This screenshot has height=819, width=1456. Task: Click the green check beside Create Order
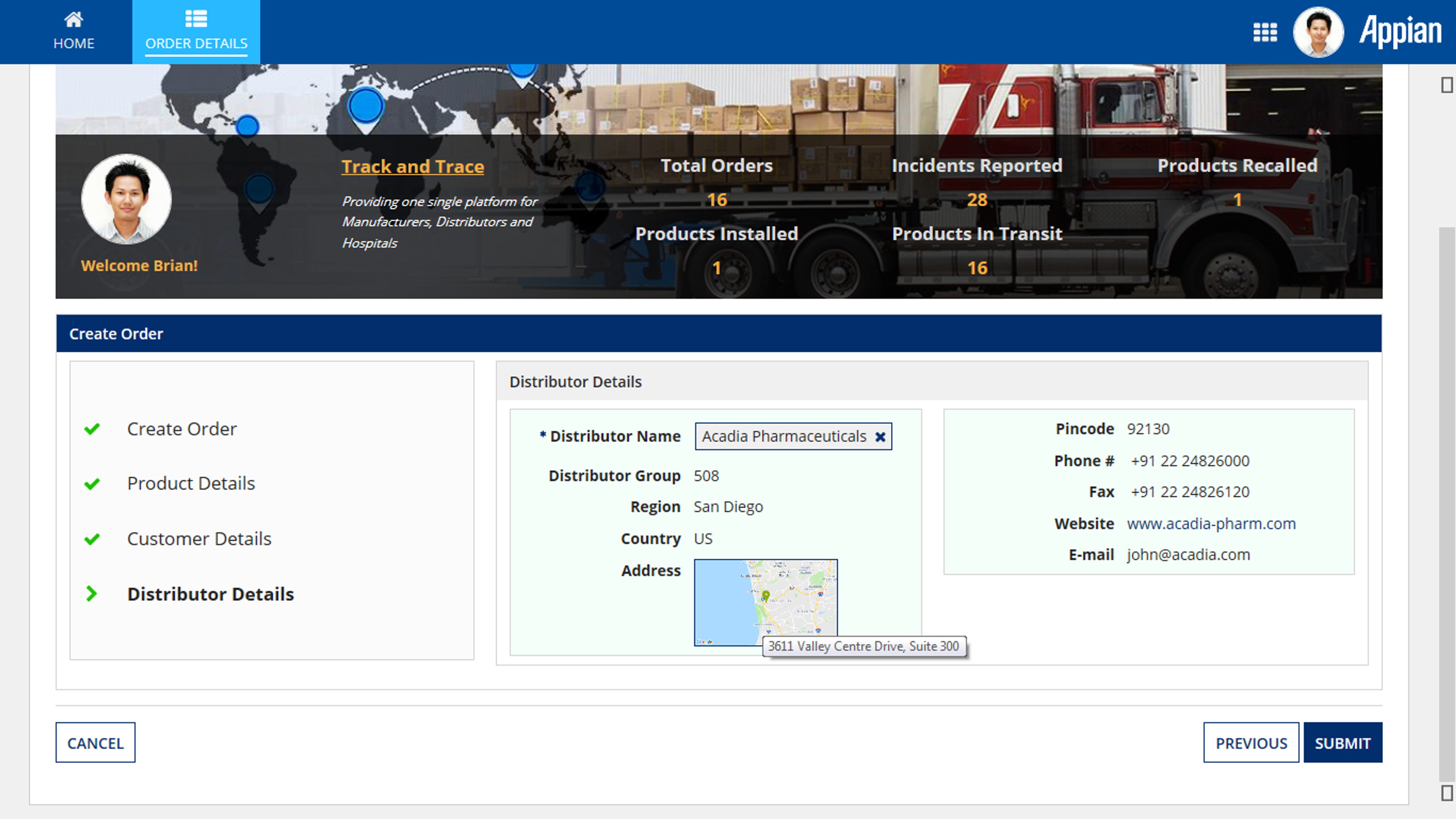91,429
